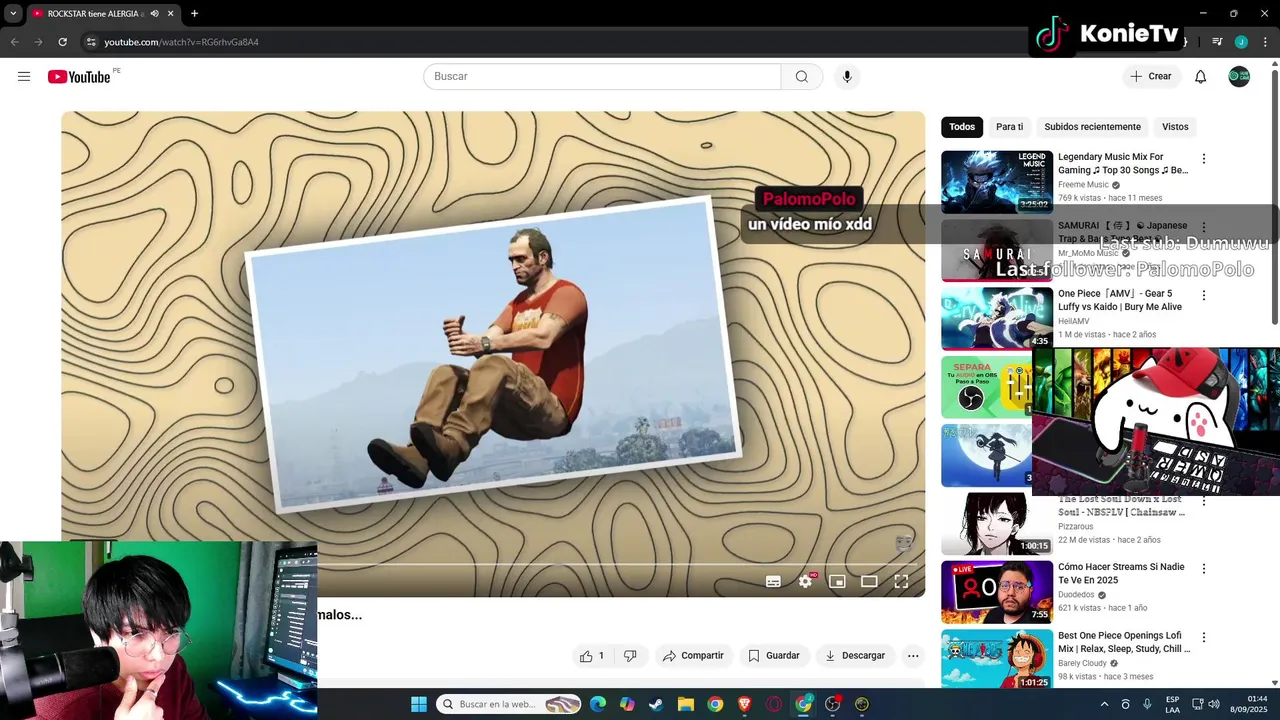This screenshot has height=720, width=1280.
Task: Open the notifications bell
Action: (1201, 77)
